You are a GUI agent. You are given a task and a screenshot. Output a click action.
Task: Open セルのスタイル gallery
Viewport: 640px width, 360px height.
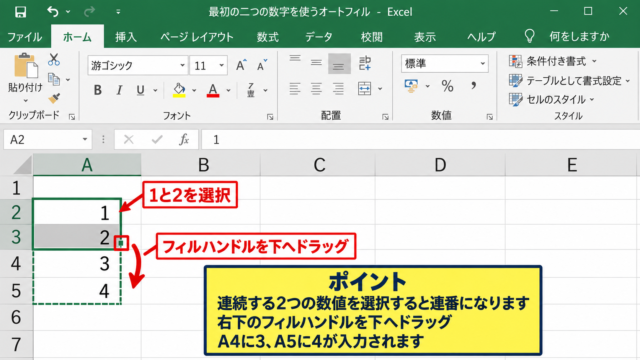[x=551, y=99]
